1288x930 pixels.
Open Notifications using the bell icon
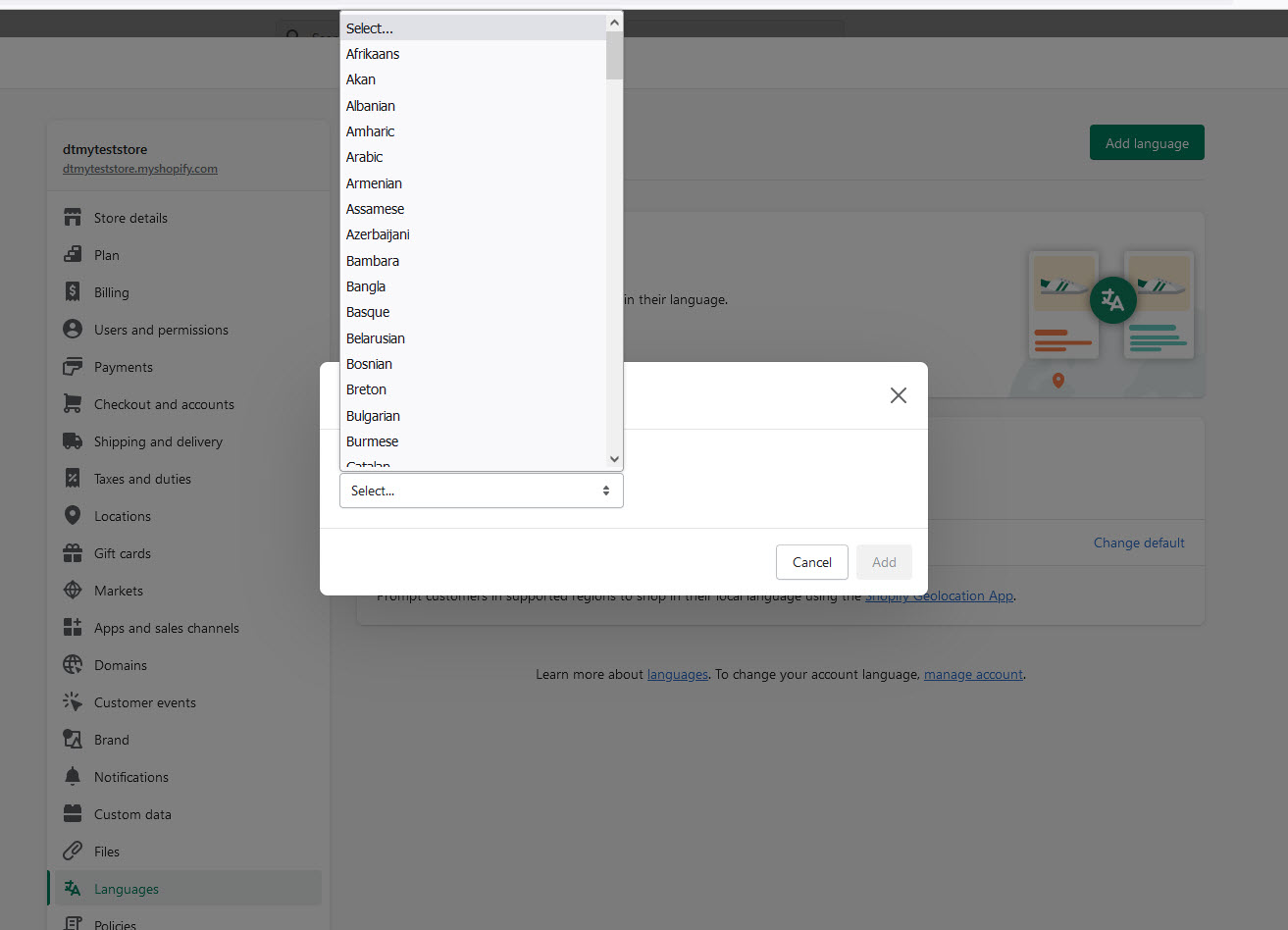[x=73, y=776]
